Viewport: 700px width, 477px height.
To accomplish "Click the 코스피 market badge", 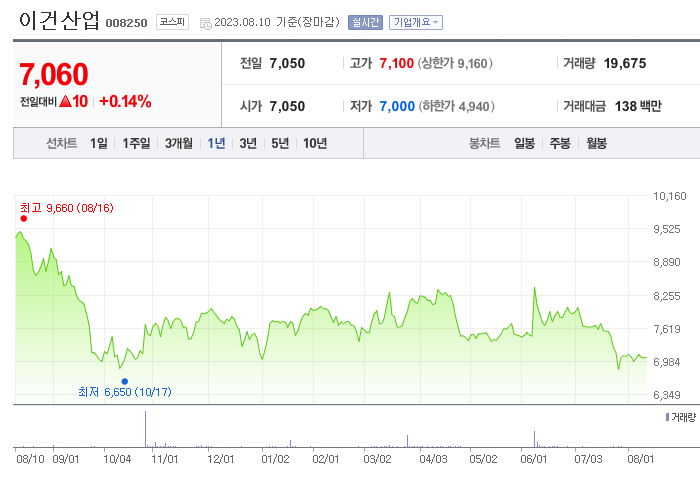I will (172, 22).
